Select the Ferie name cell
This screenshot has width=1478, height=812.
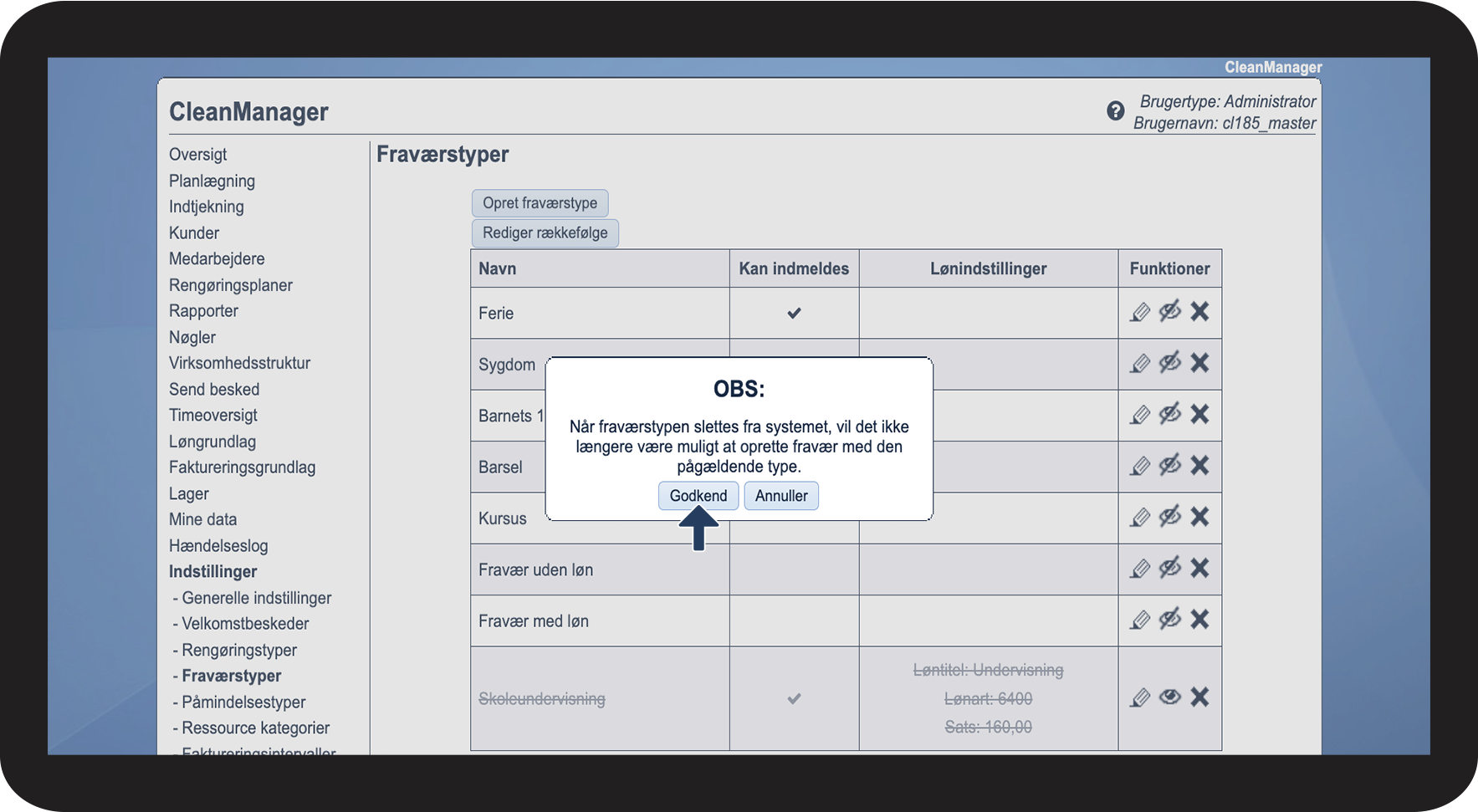click(600, 314)
